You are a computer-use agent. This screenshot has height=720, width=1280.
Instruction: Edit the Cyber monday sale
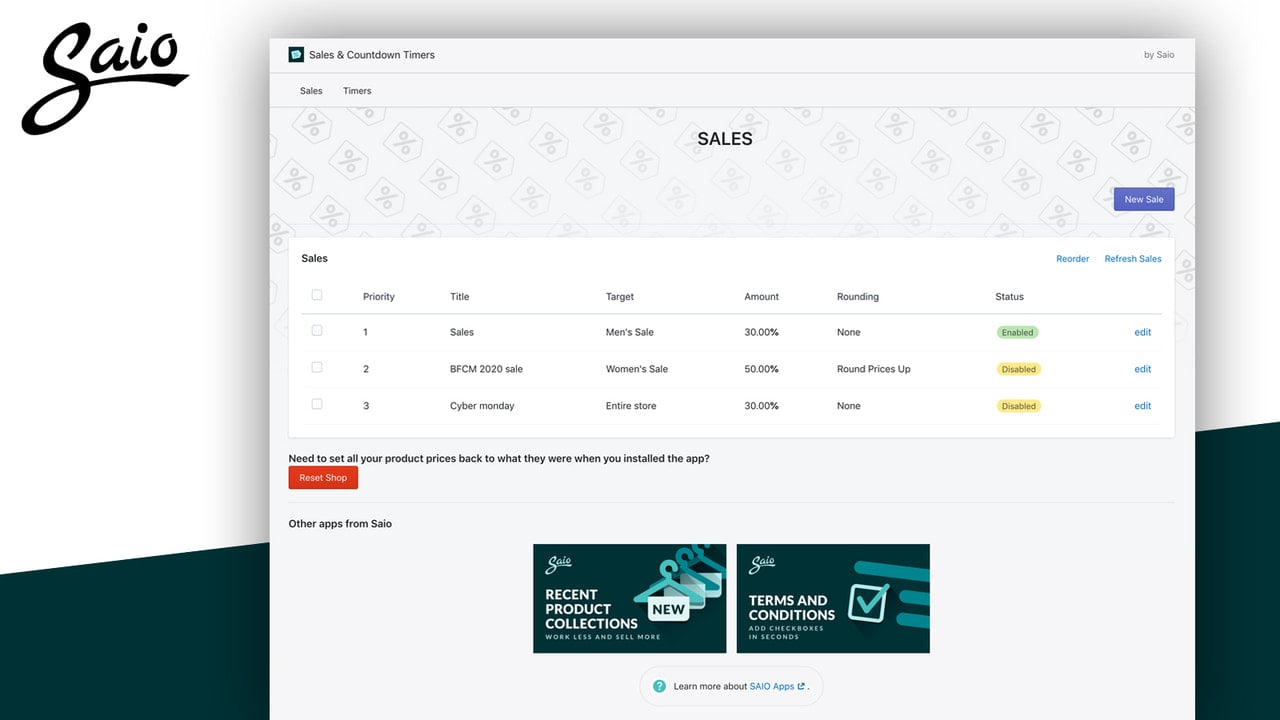coord(1143,406)
